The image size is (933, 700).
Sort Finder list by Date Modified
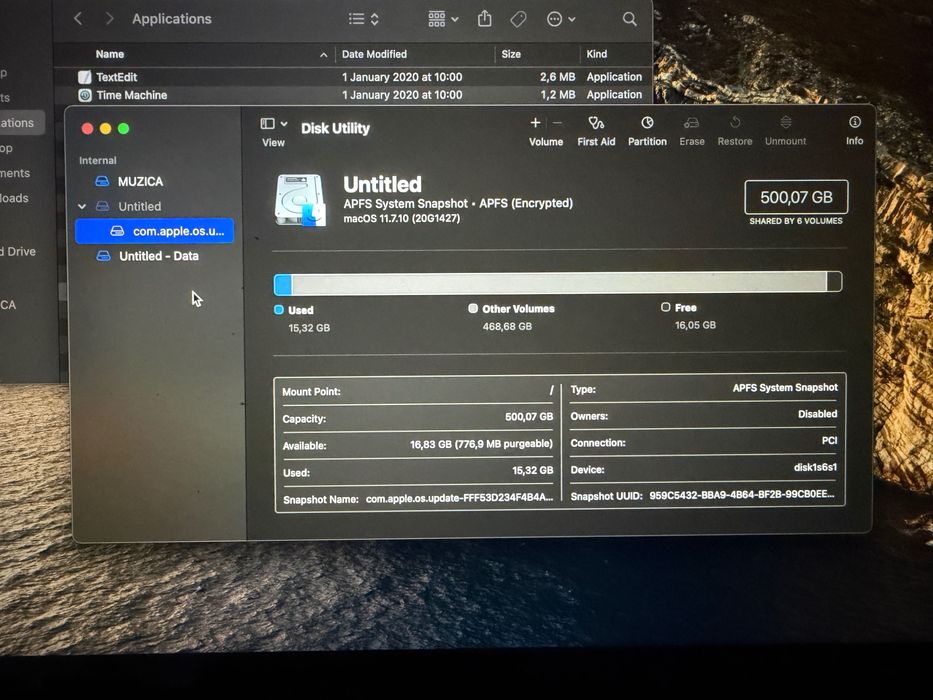click(374, 54)
